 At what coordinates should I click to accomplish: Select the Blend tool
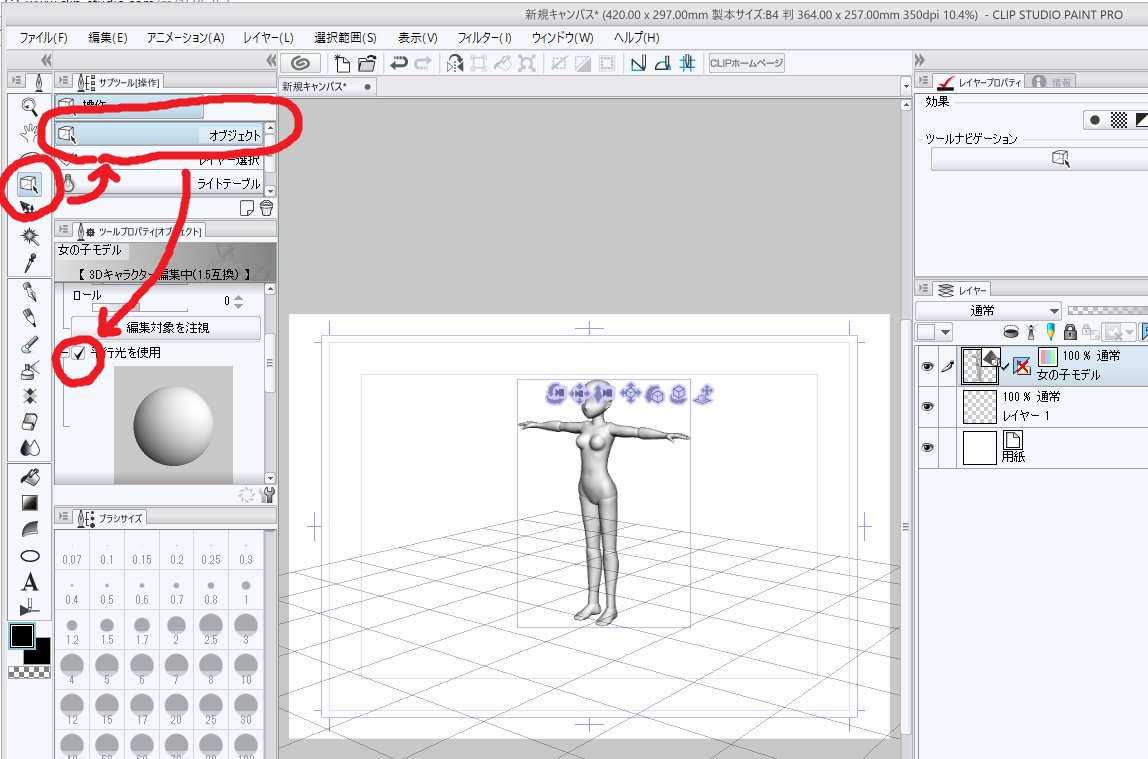[29, 447]
